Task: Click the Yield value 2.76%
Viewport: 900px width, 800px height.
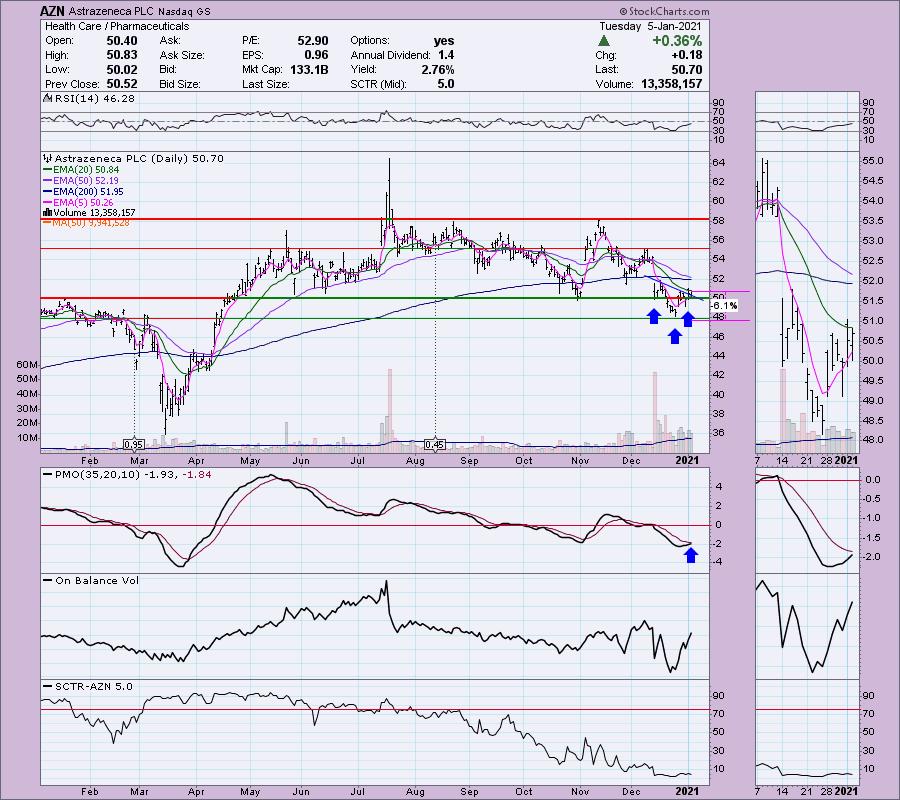Action: point(437,69)
